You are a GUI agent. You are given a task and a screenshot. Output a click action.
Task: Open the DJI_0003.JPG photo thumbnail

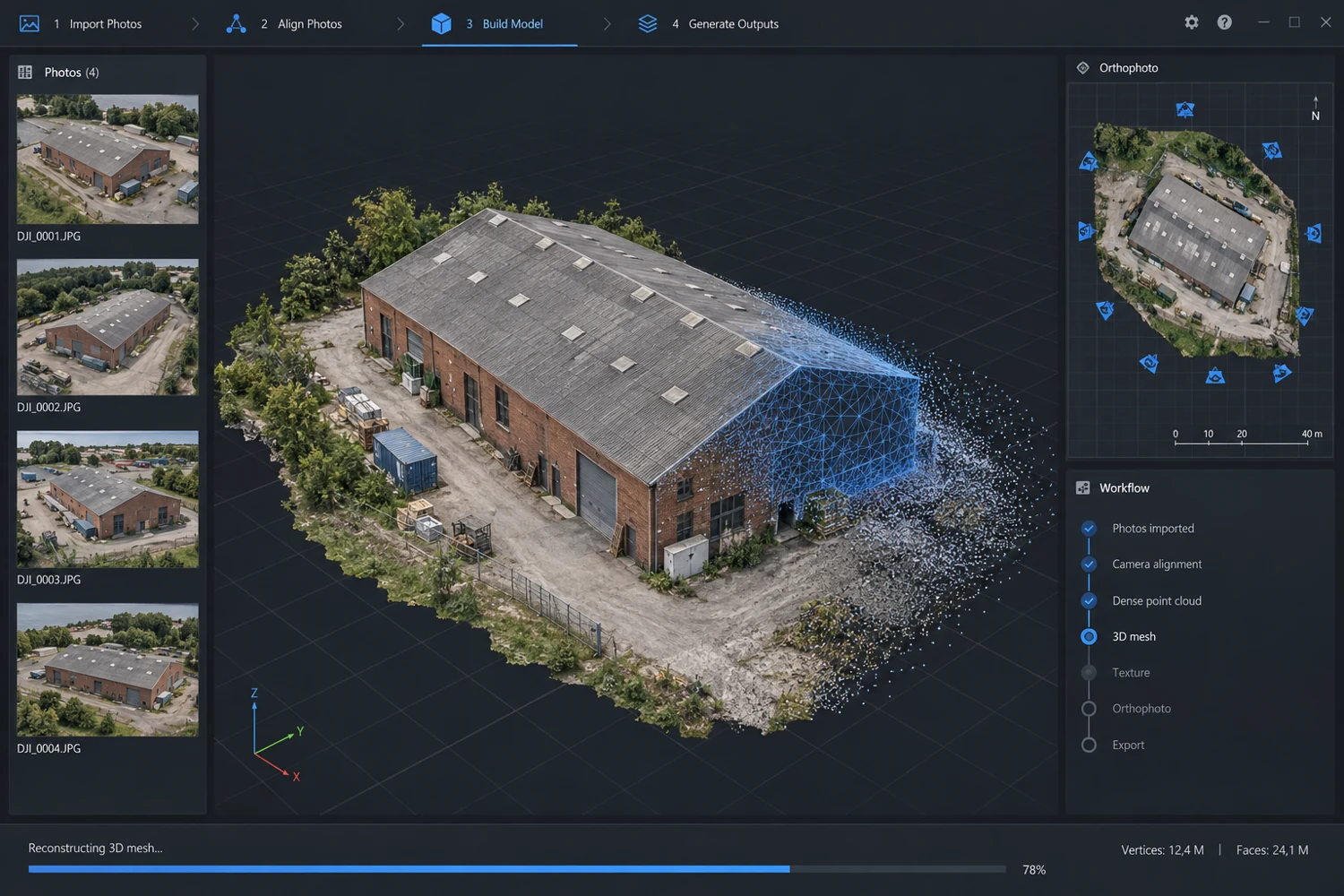tap(108, 499)
